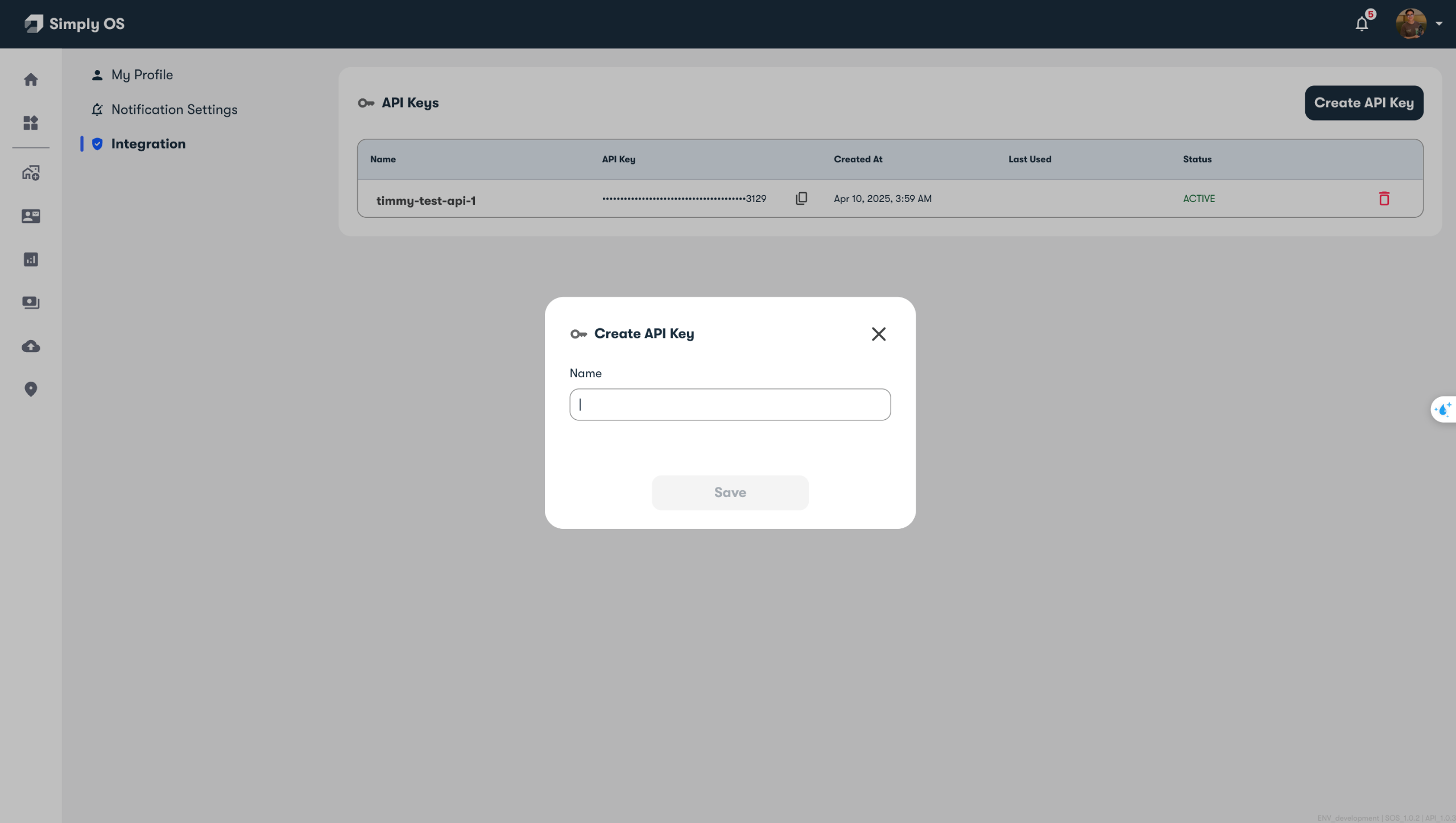Close the Create API Key dialog
The image size is (1456, 823).
coord(878,334)
